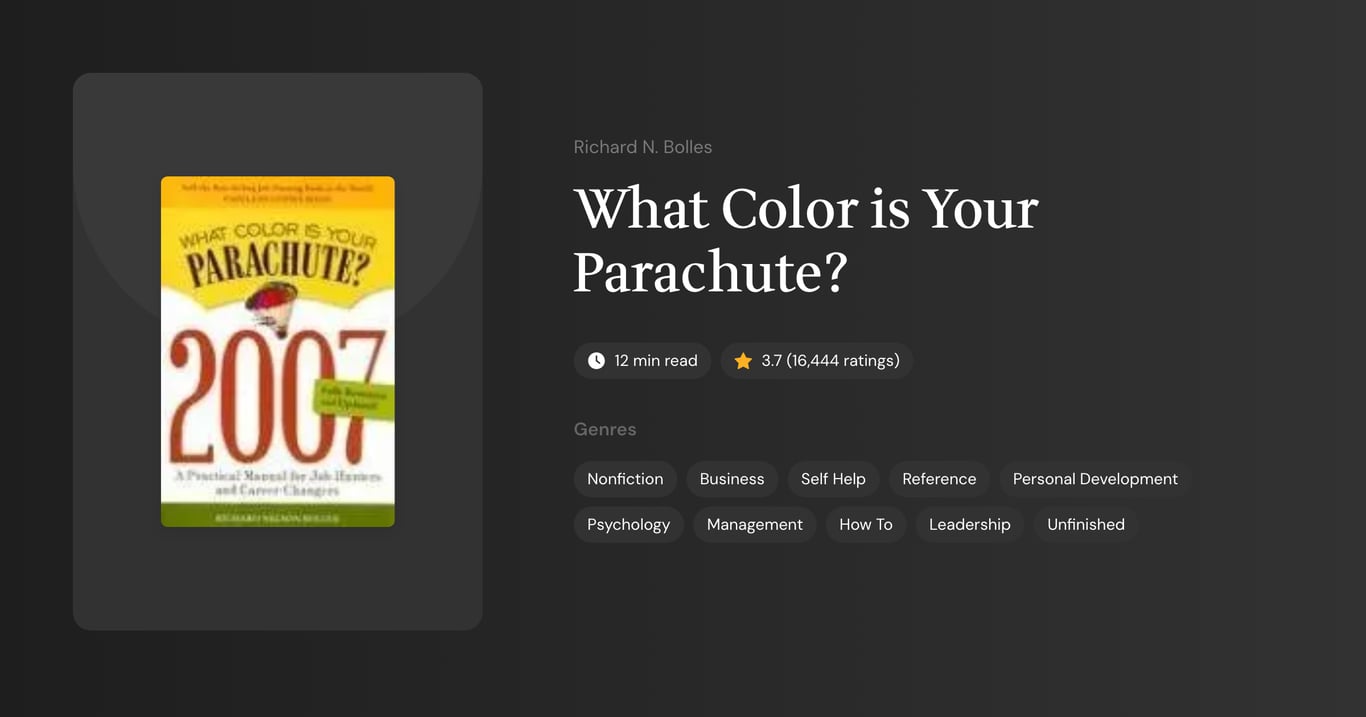Select the Unfinished genre tag
1366x717 pixels.
[1085, 524]
